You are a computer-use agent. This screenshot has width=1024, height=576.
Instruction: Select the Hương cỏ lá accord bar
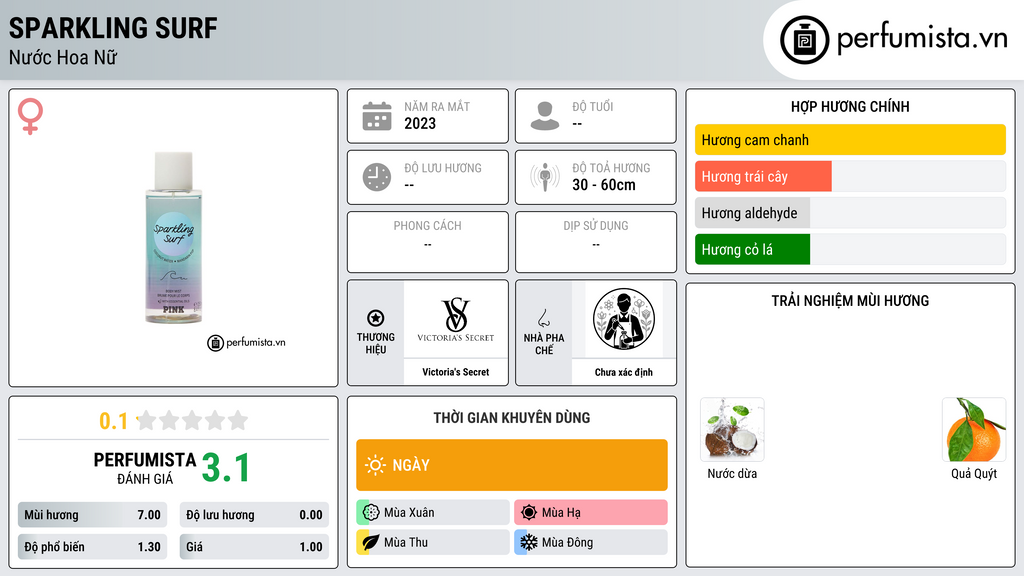[x=850, y=249]
